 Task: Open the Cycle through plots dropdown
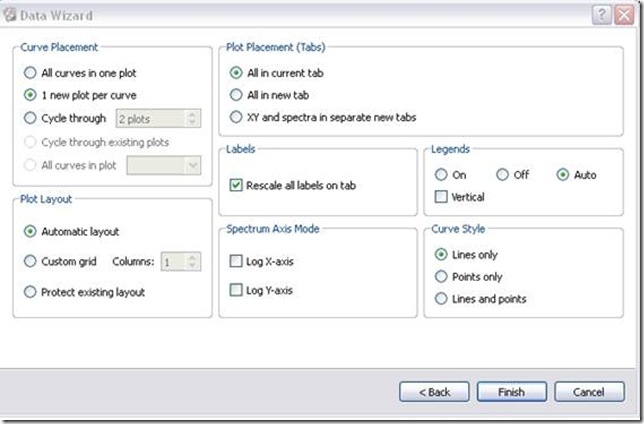[193, 119]
